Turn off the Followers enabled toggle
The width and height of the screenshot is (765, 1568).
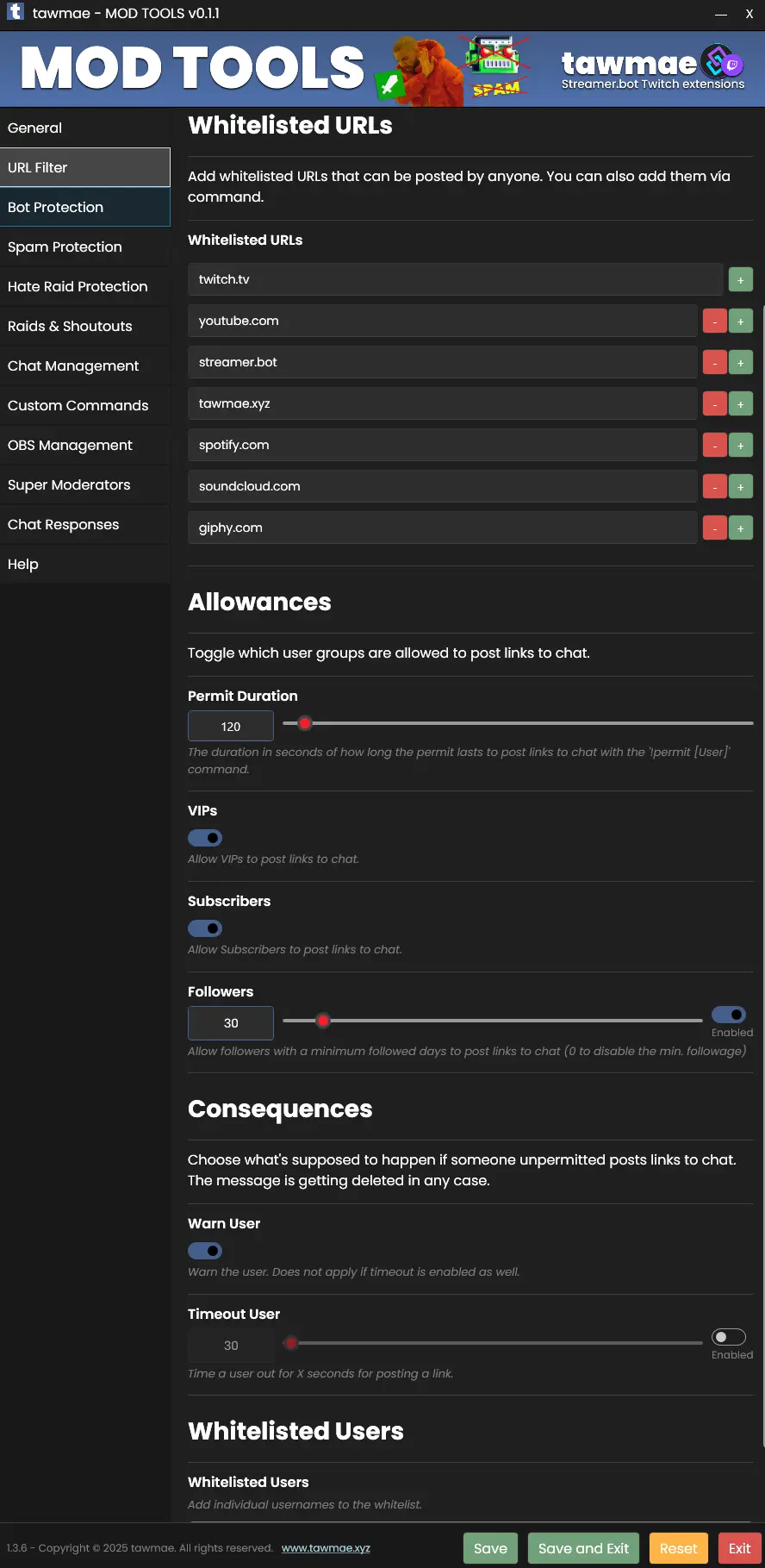(729, 1015)
